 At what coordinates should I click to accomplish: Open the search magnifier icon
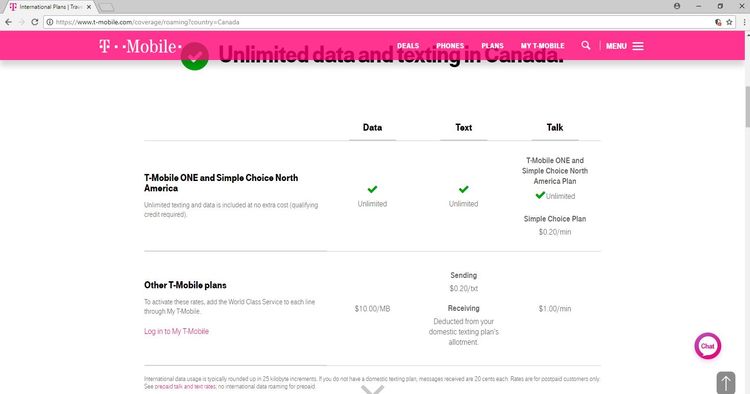(585, 45)
